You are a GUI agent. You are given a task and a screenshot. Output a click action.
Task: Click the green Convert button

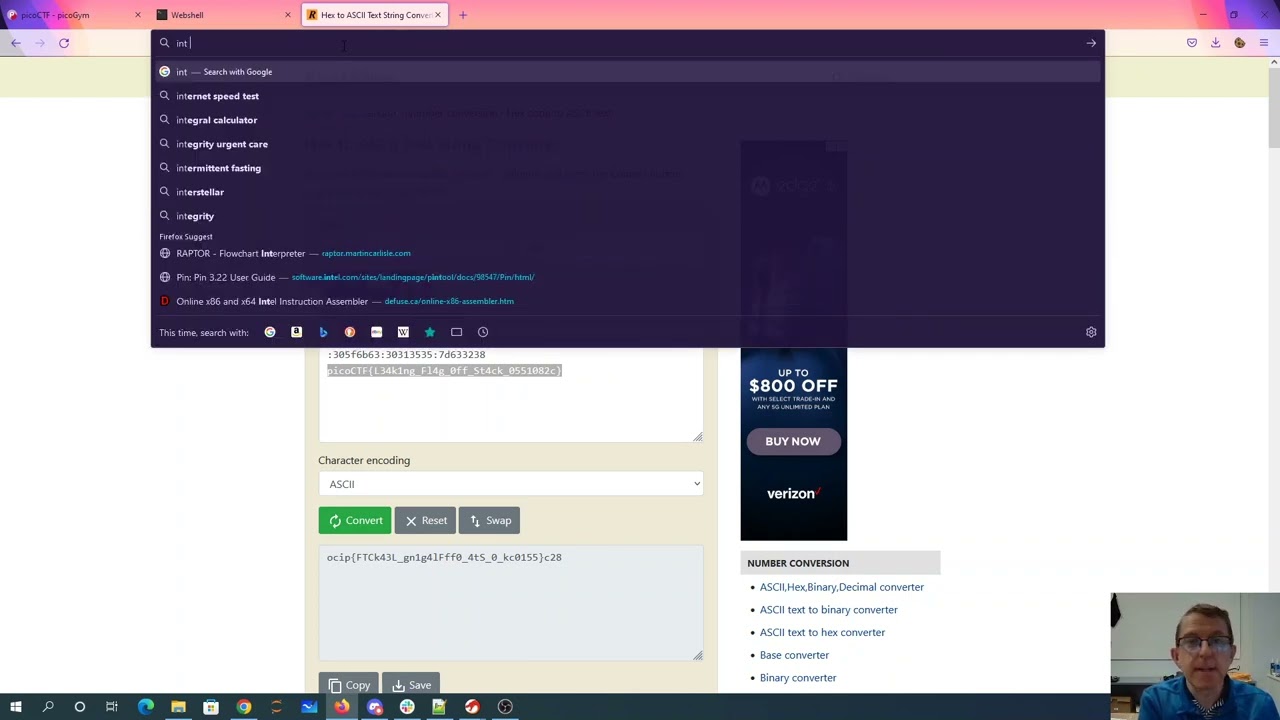click(x=355, y=520)
